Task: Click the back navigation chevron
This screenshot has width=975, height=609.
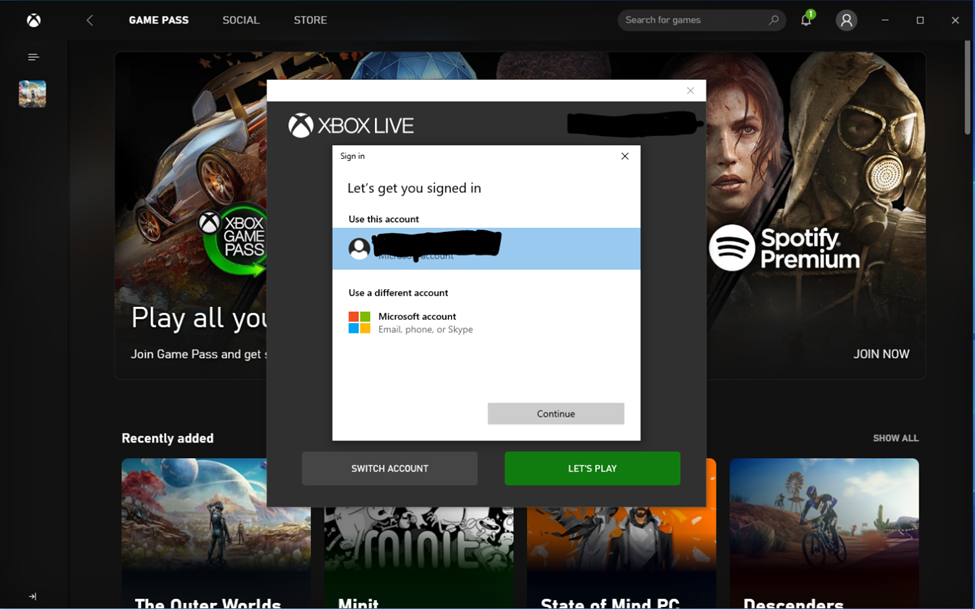Action: [x=90, y=19]
